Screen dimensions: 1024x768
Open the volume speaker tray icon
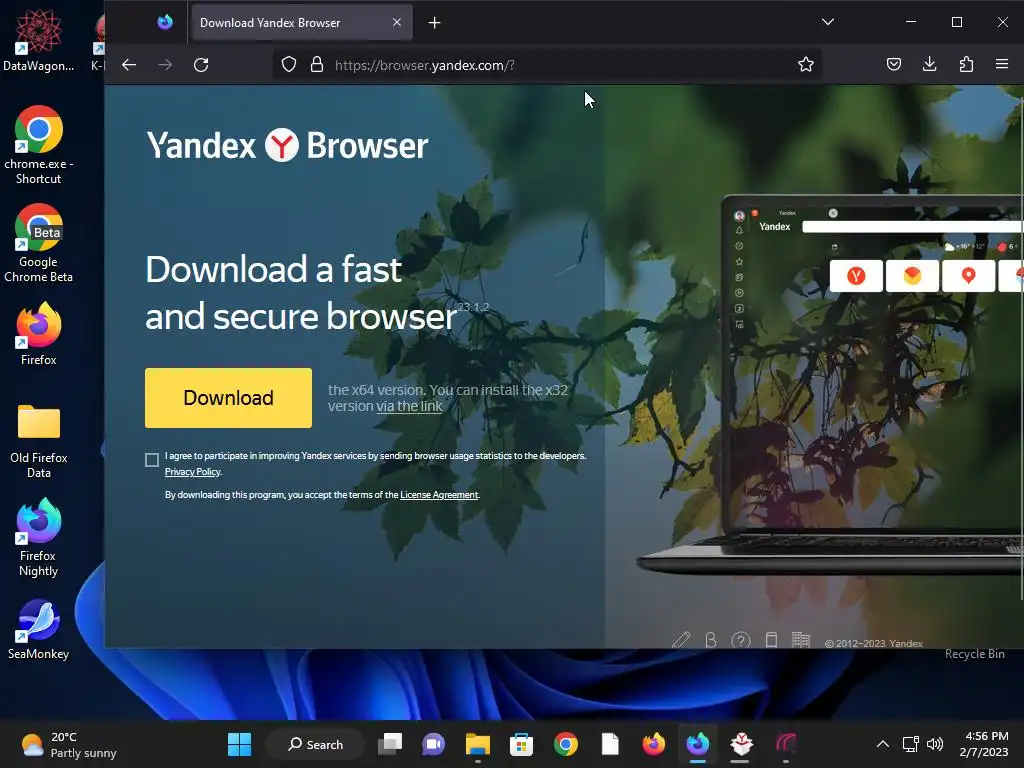pyautogui.click(x=935, y=744)
